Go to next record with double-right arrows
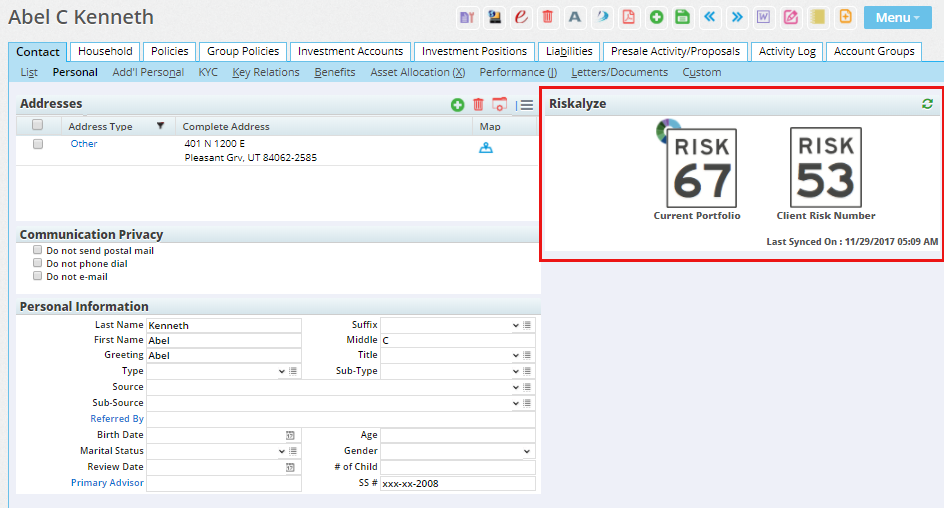 737,17
